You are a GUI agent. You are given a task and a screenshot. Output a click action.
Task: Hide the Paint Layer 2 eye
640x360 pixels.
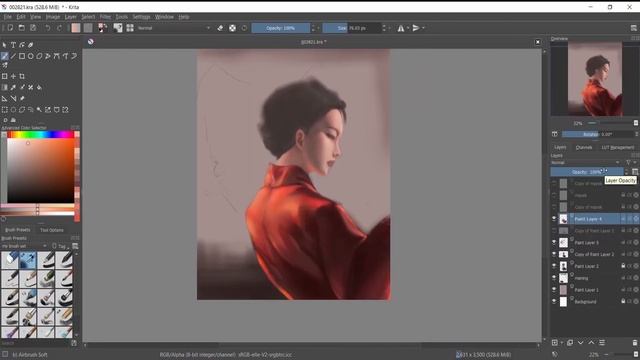click(x=554, y=266)
